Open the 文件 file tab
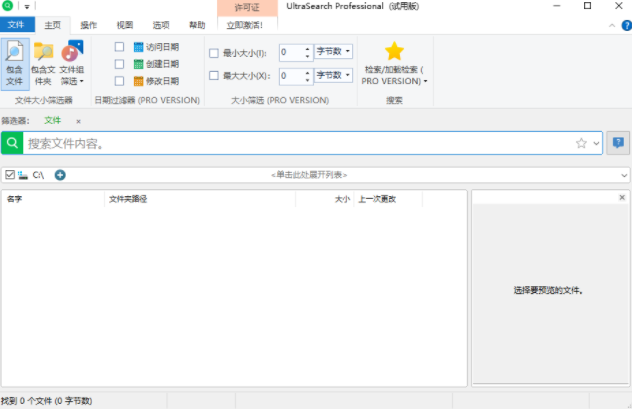 coord(16,25)
